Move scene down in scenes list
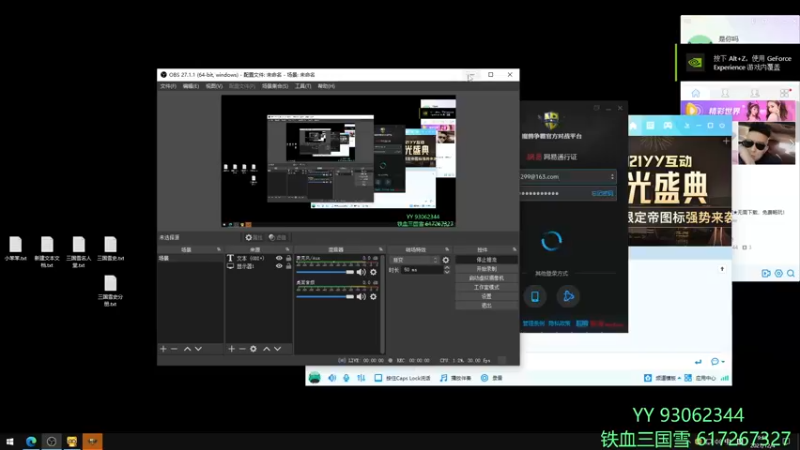800x450 pixels. [x=198, y=349]
